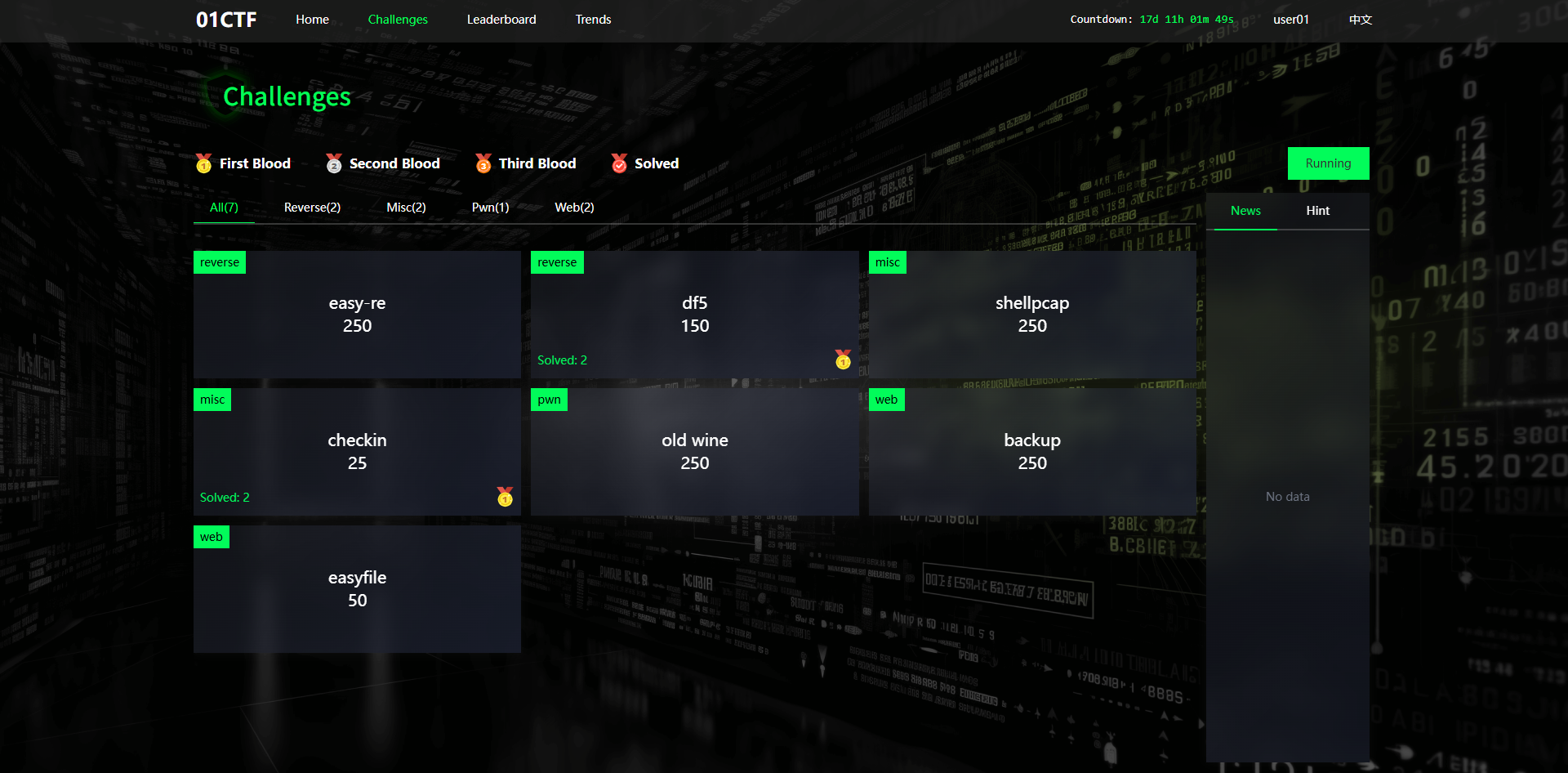Click the third blood medal on the checkin card
This screenshot has width=1568, height=773.
coord(504,497)
